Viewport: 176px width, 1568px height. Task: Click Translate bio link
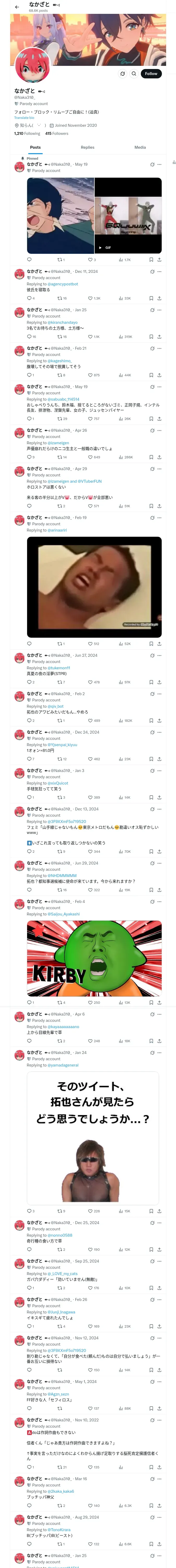pos(24,118)
